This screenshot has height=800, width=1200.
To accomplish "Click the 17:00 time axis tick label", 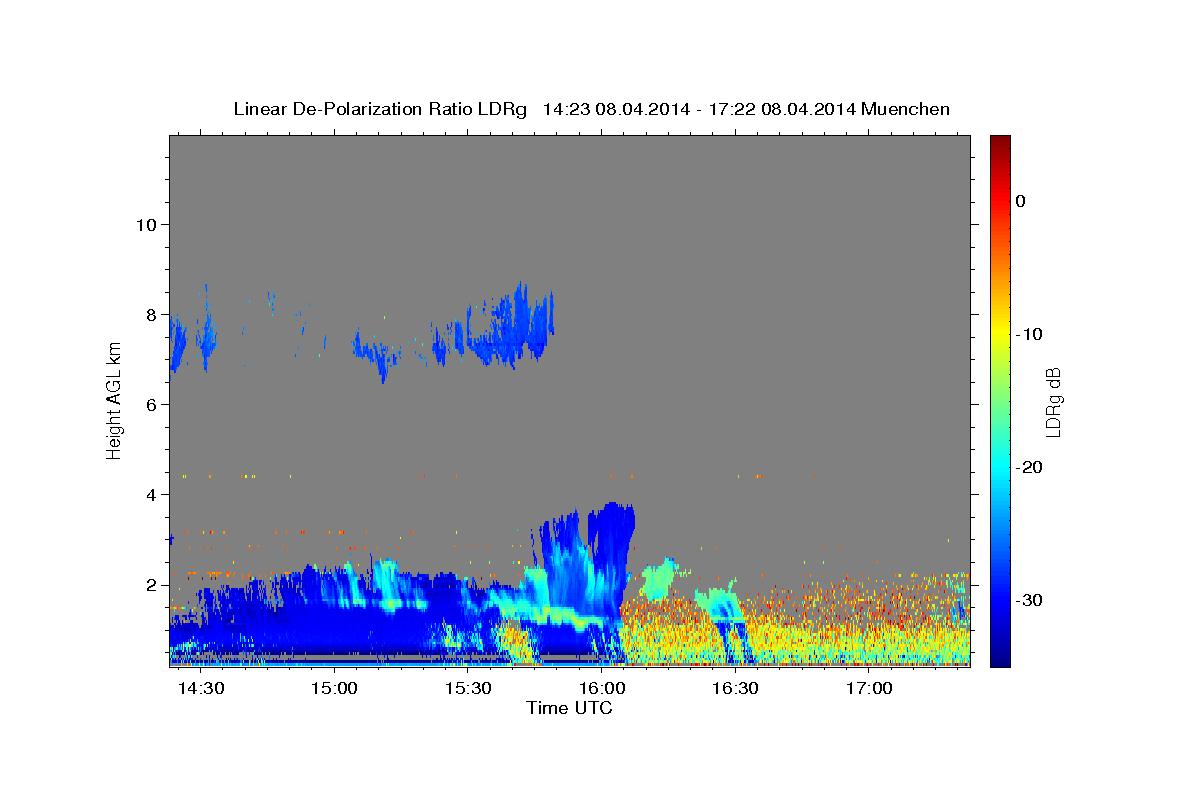I will [869, 689].
